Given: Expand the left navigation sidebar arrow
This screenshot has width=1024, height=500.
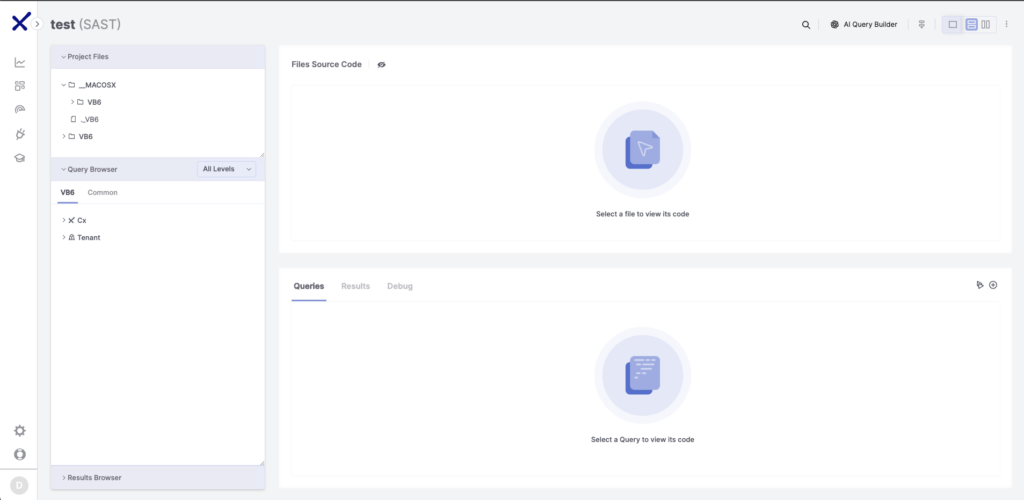Looking at the screenshot, I should (x=37, y=23).
